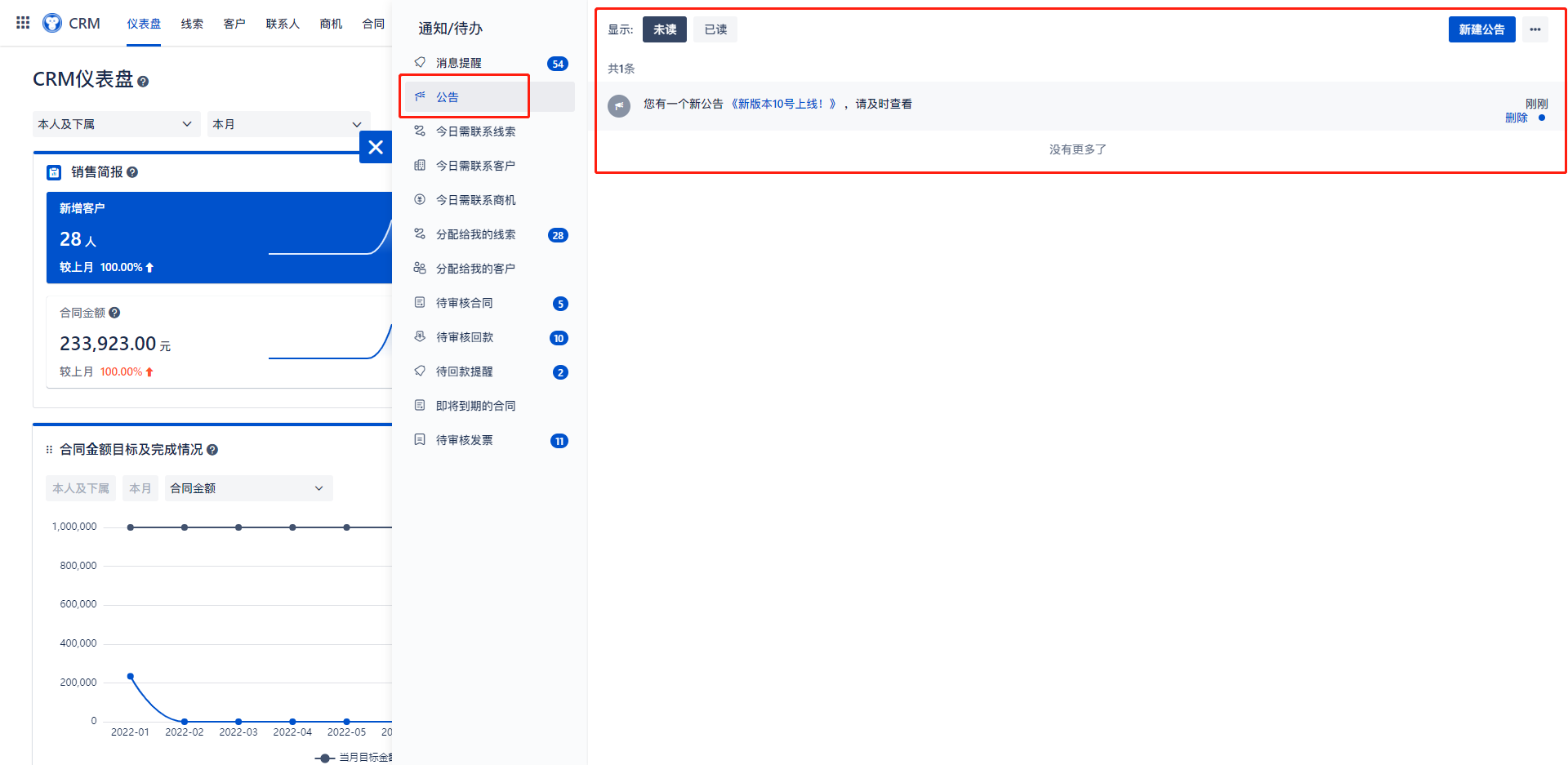
Task: Close the notification panel with X button
Action: click(376, 147)
